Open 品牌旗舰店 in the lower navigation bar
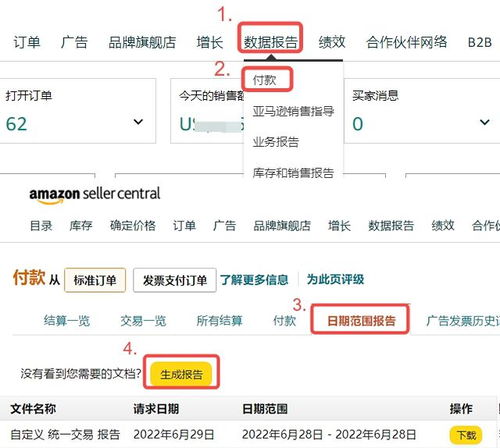 coord(282,226)
